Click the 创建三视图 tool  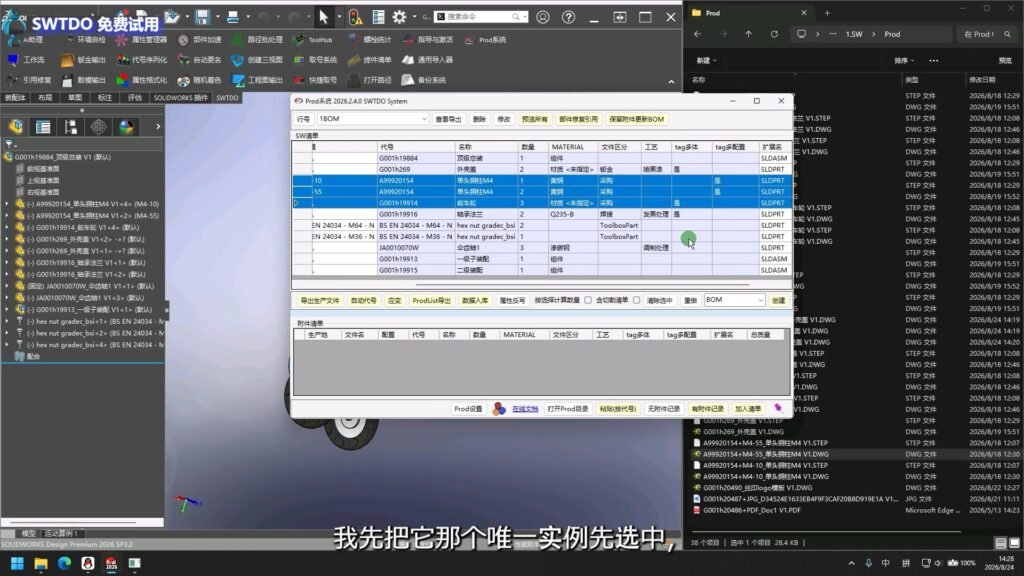257,60
